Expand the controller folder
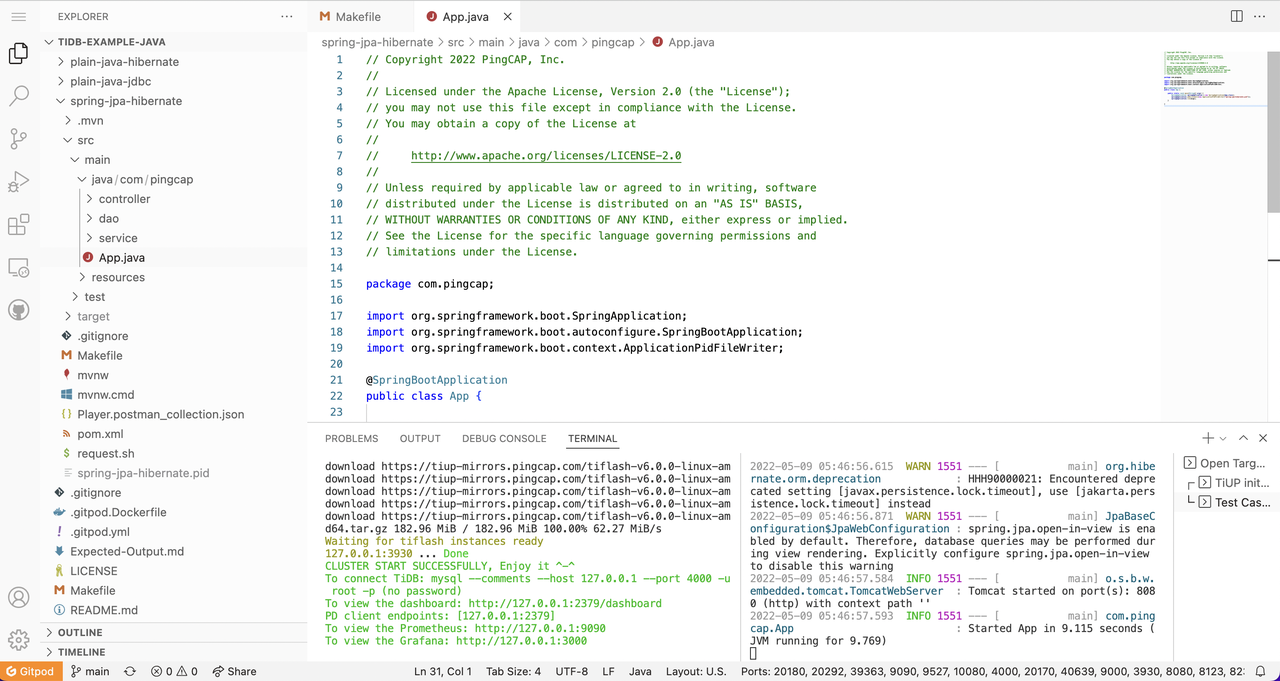 124,199
